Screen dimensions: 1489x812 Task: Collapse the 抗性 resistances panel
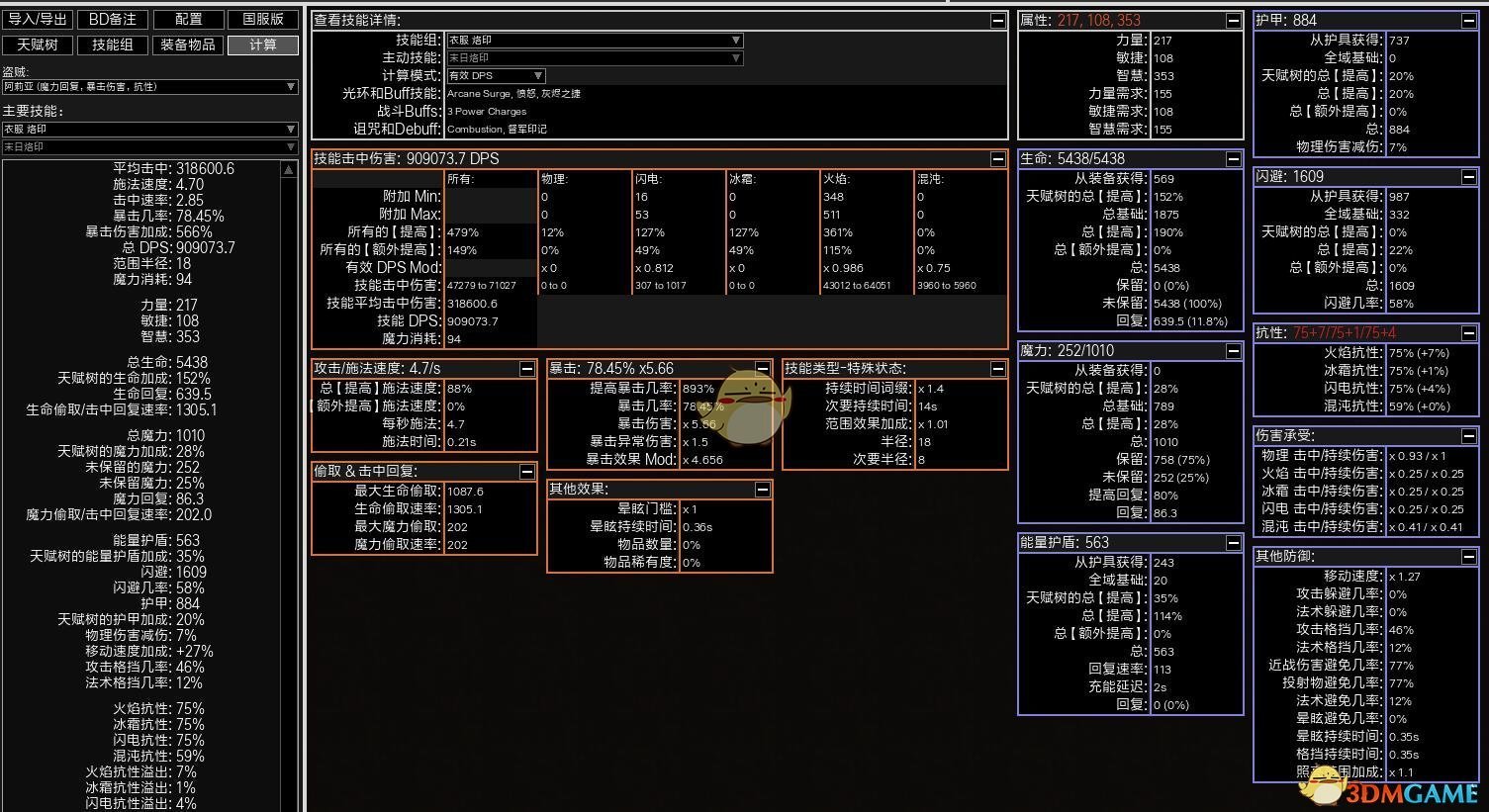(1468, 332)
